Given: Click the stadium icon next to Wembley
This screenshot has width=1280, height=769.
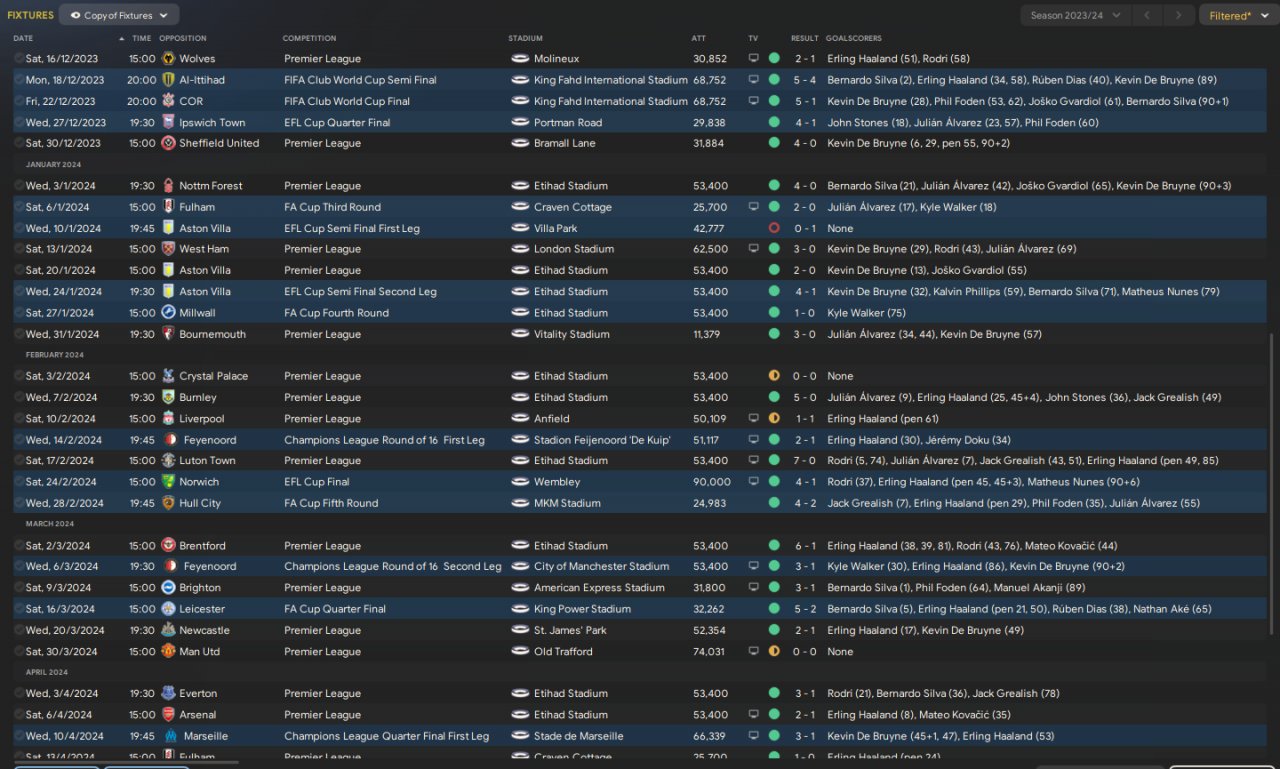Looking at the screenshot, I should (x=520, y=482).
